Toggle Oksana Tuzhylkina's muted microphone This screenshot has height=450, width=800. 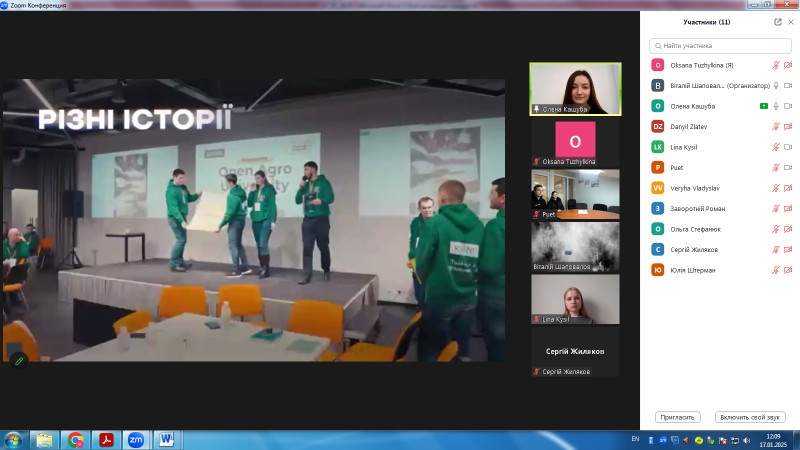(775, 65)
